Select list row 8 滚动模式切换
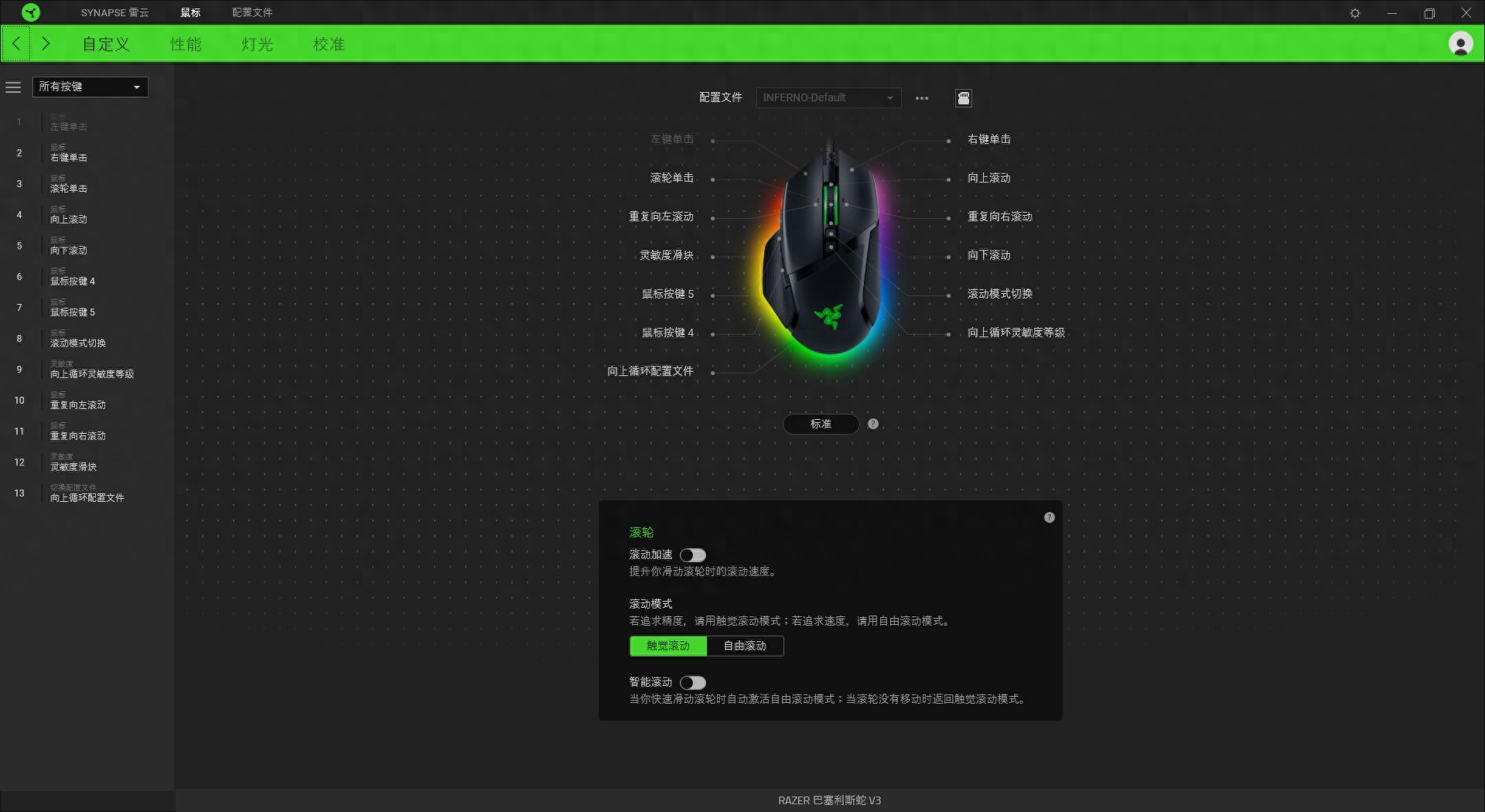The image size is (1485, 812). (x=87, y=339)
